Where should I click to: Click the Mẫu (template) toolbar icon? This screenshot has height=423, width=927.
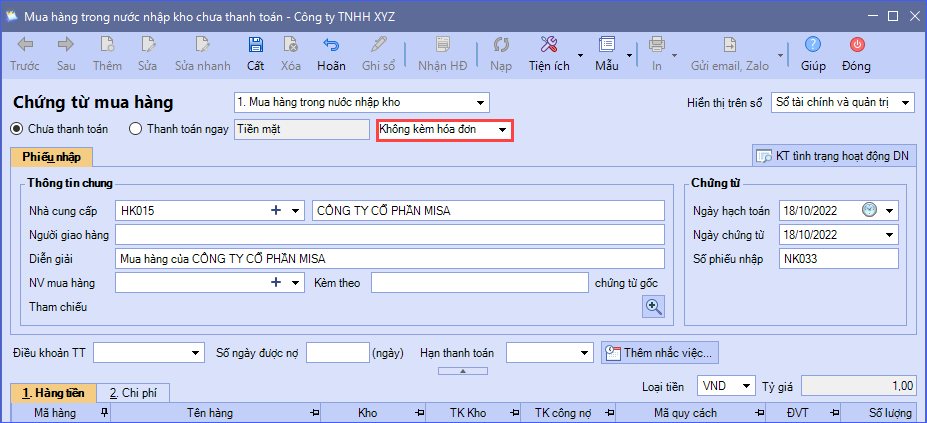[x=607, y=44]
